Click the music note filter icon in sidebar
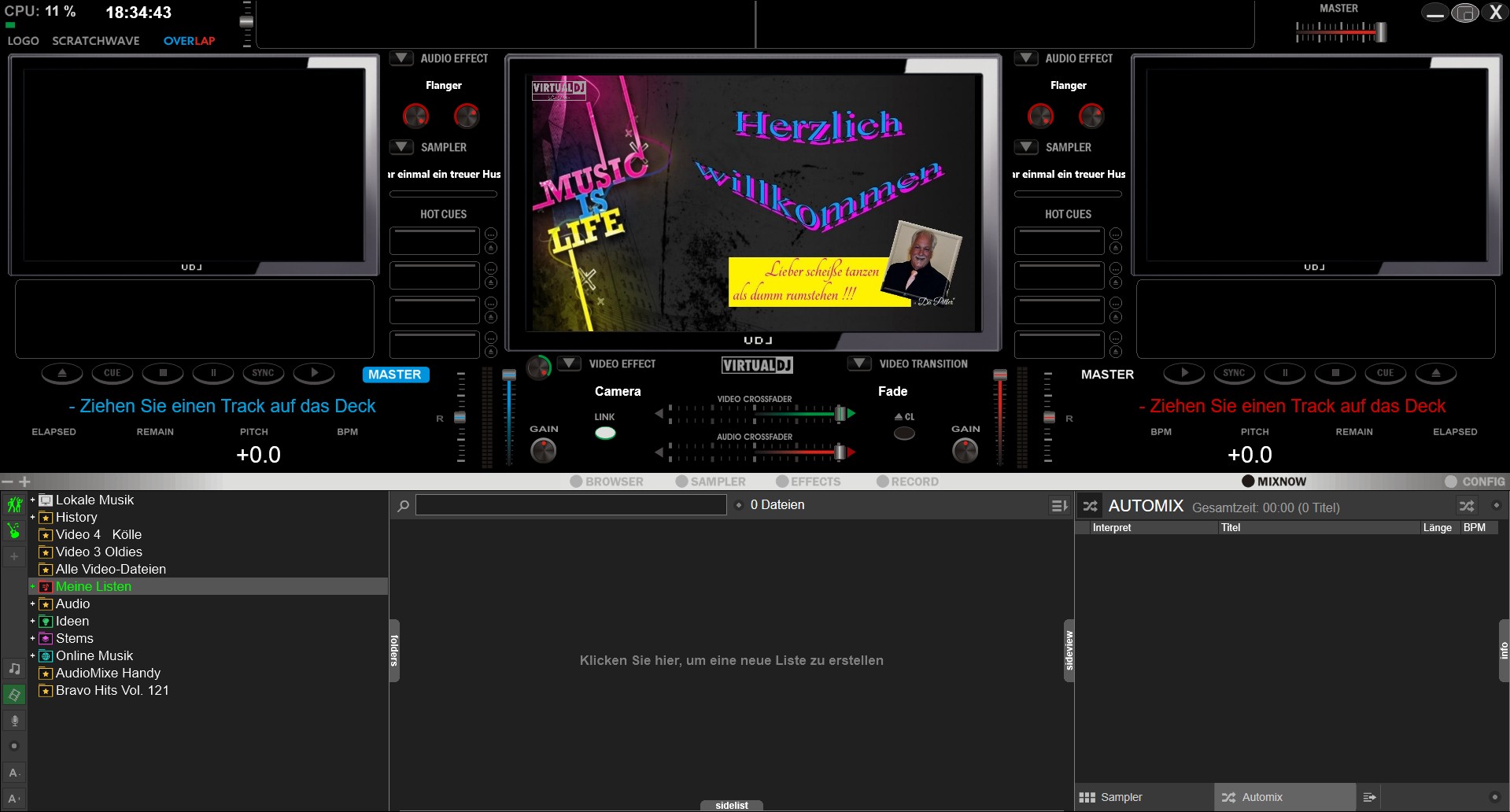This screenshot has width=1510, height=812. 14,669
